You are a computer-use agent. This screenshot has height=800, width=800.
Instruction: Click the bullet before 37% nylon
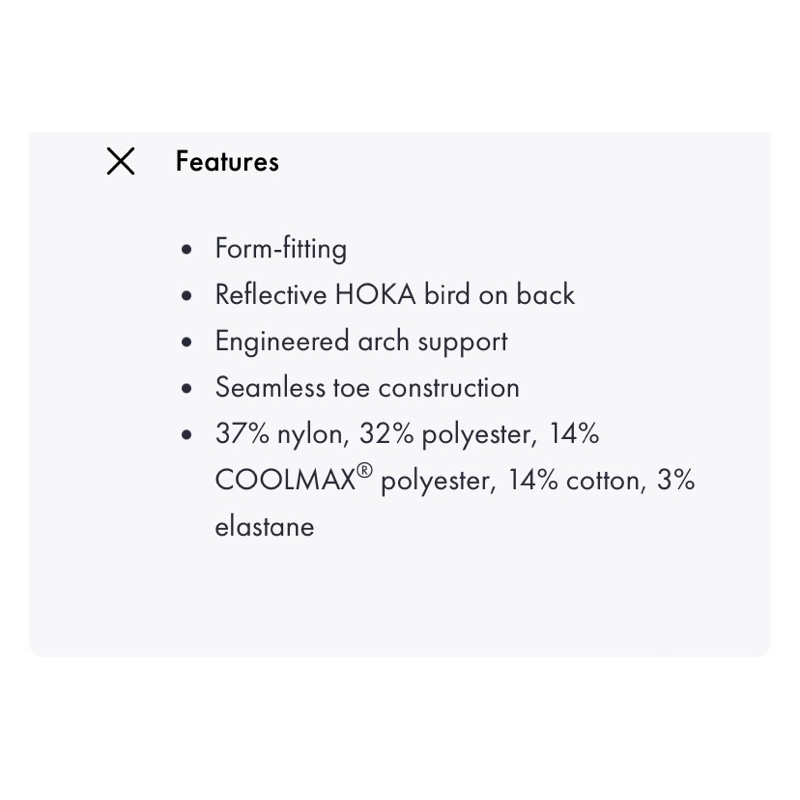tap(187, 435)
